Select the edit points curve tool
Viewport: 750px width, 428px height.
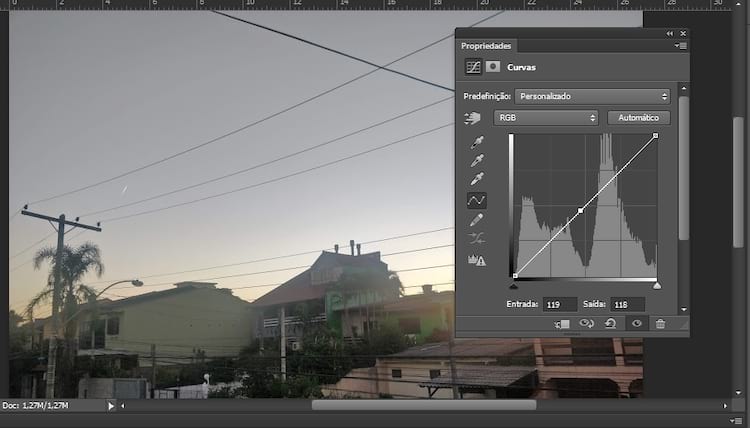point(476,200)
